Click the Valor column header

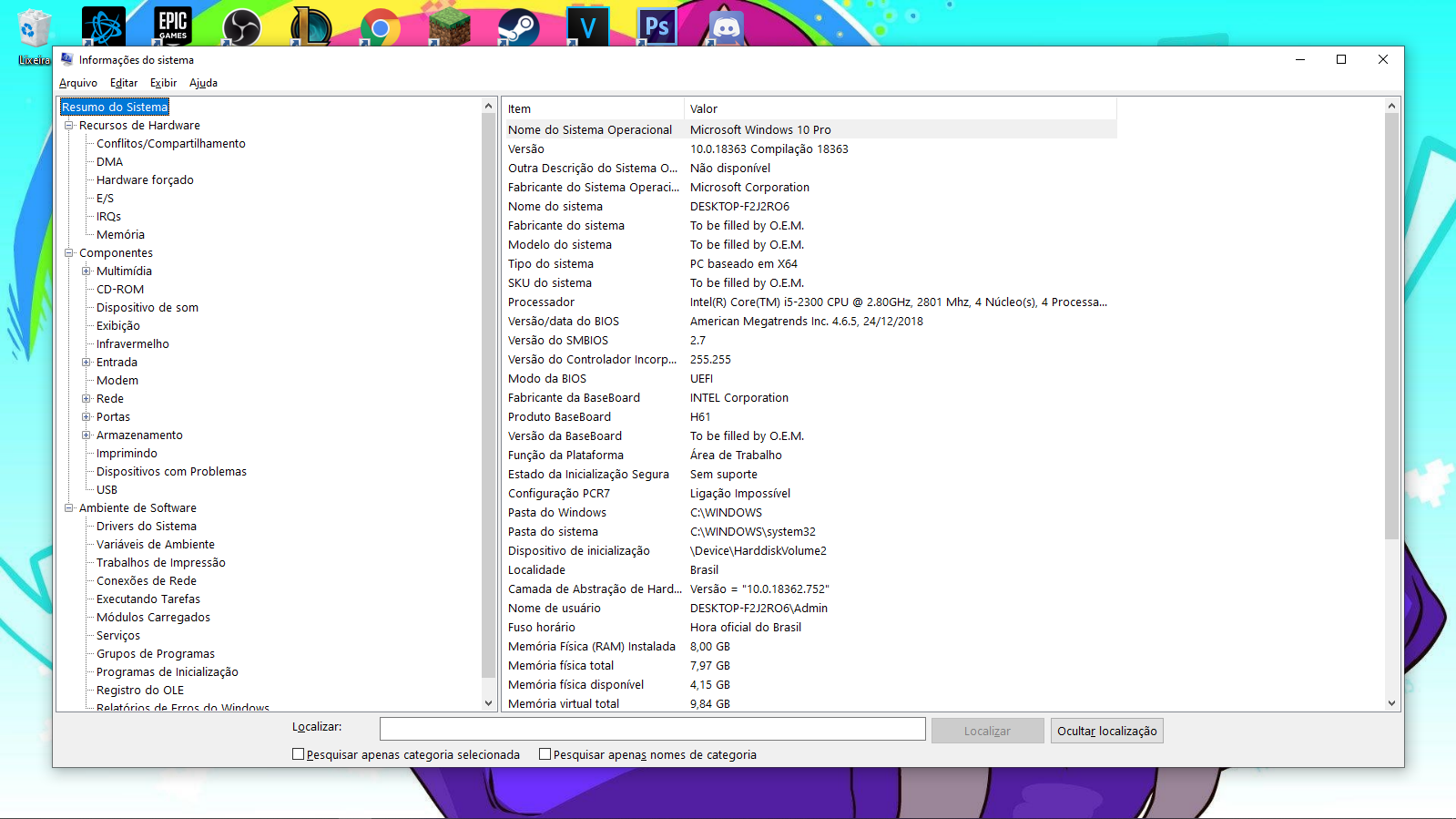901,108
